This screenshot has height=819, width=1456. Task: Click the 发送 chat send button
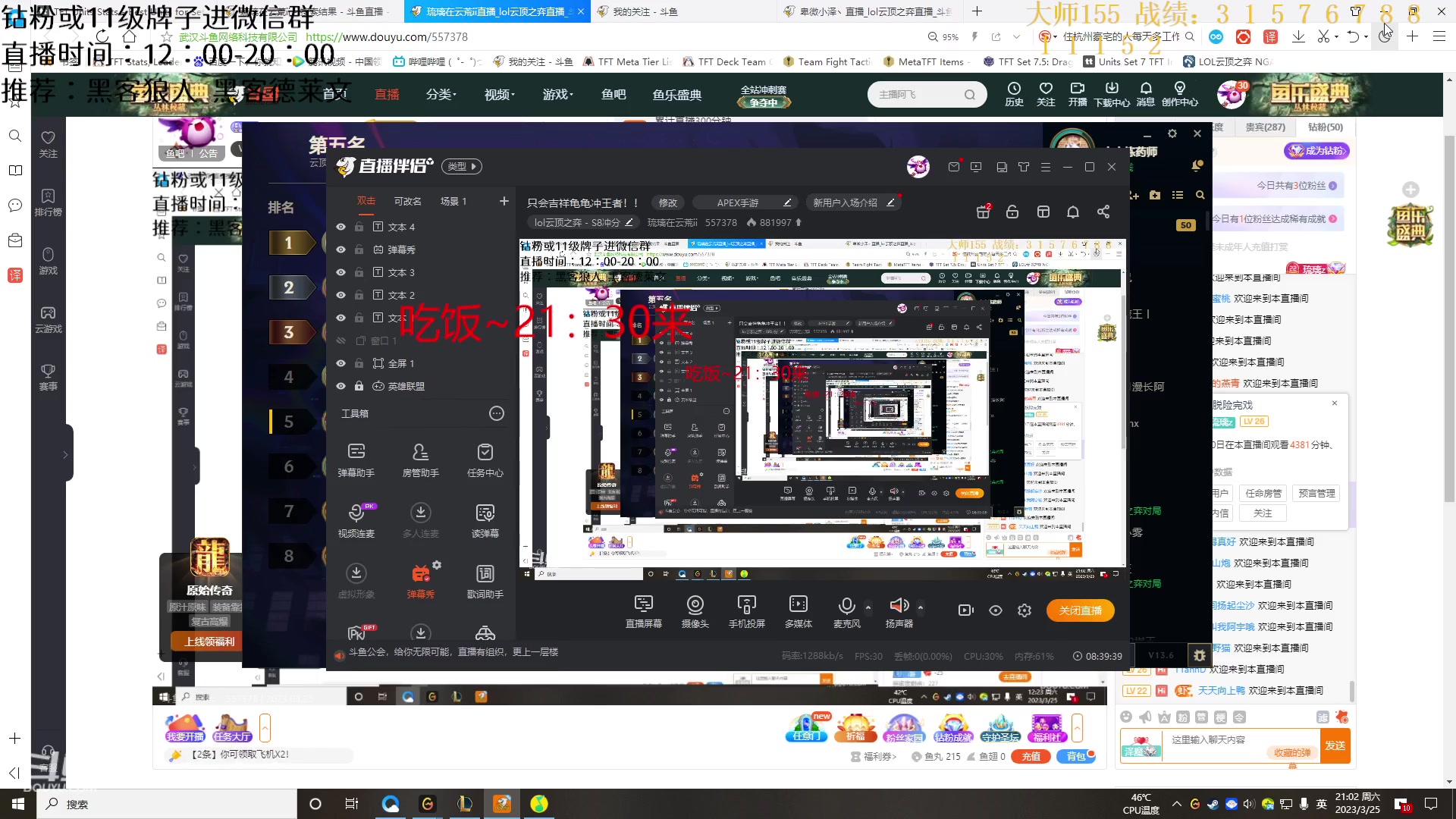pyautogui.click(x=1335, y=745)
